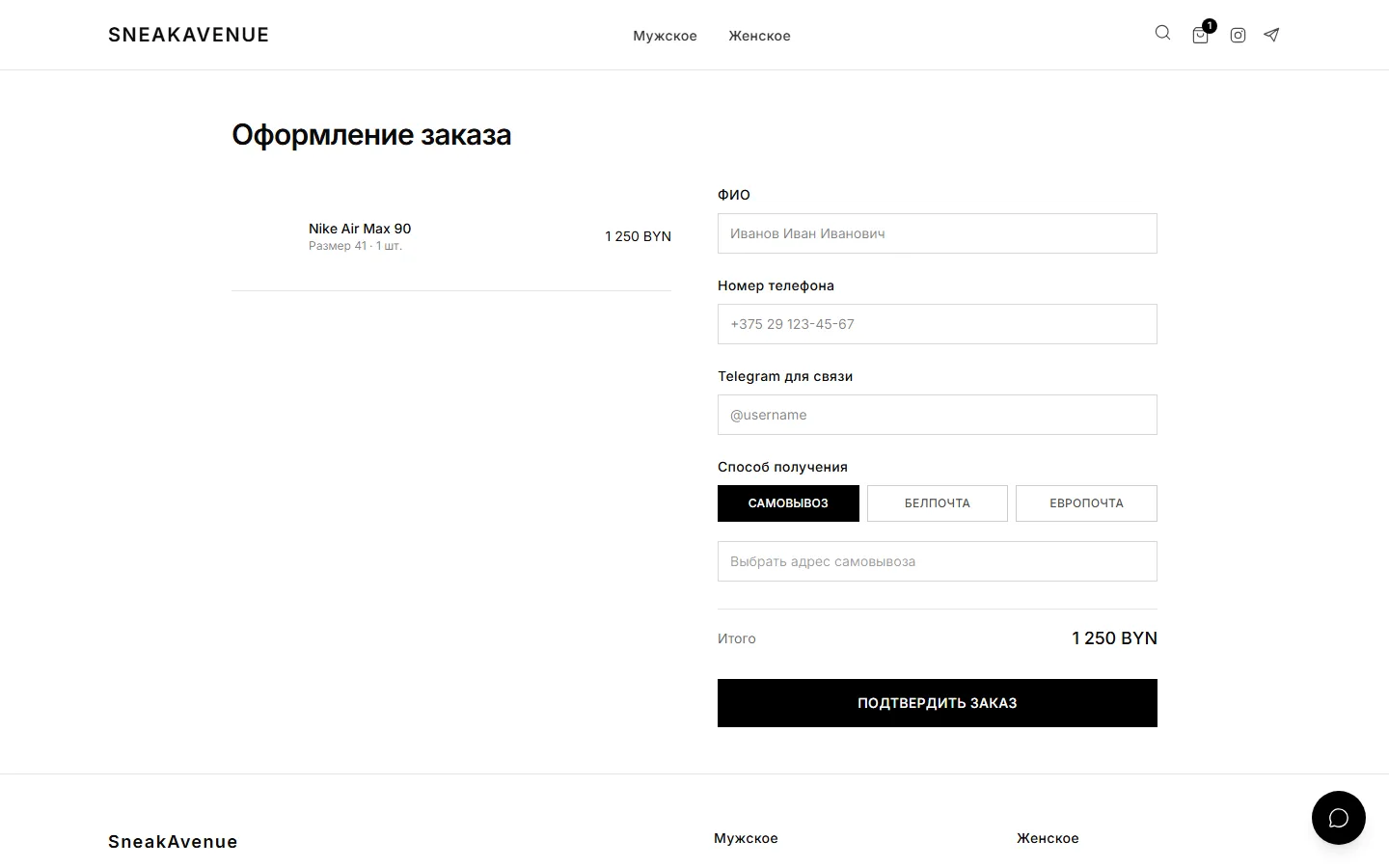Focus the Telegram username input field
This screenshot has width=1389, height=868.
tap(938, 415)
